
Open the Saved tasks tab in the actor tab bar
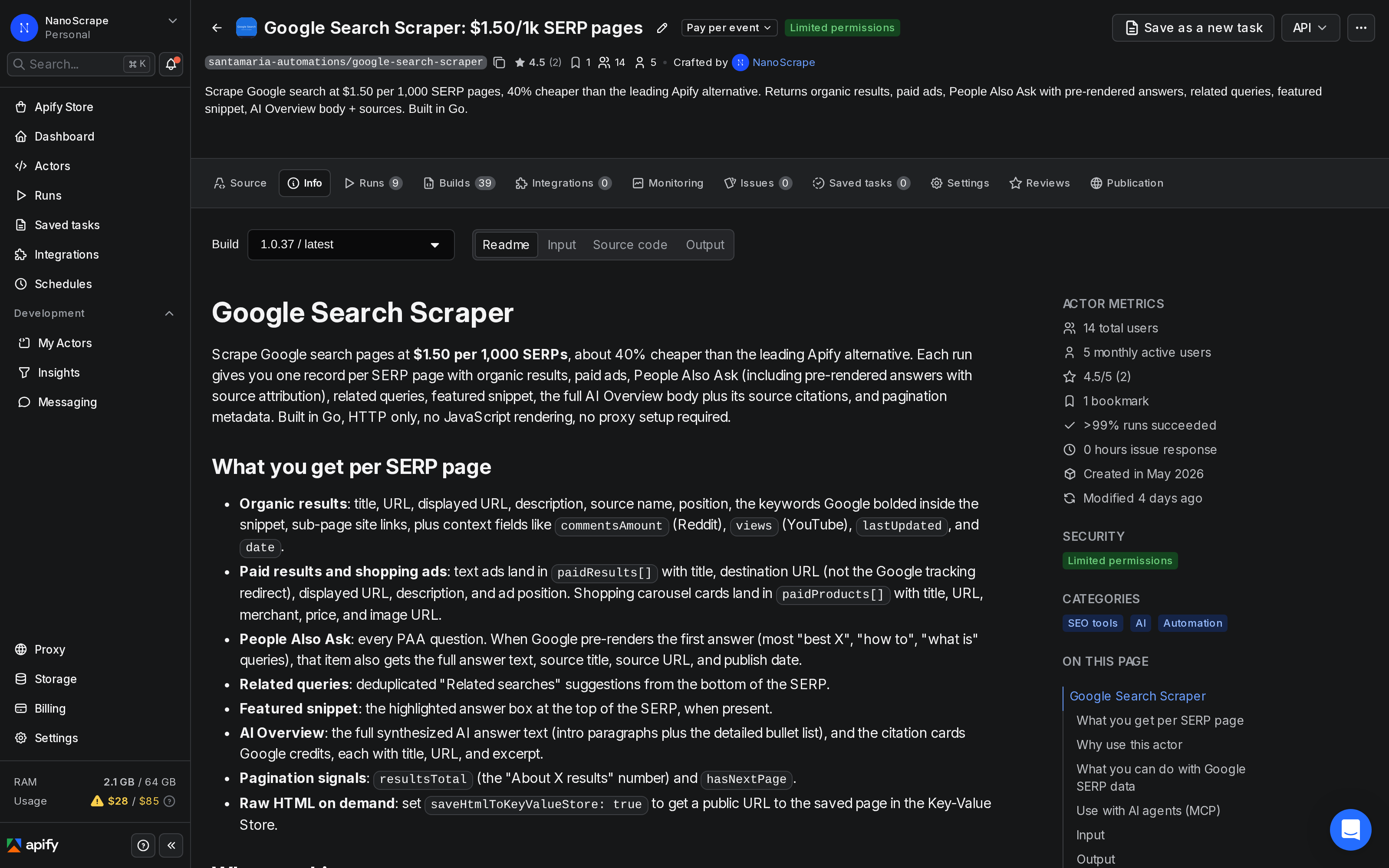(861, 183)
